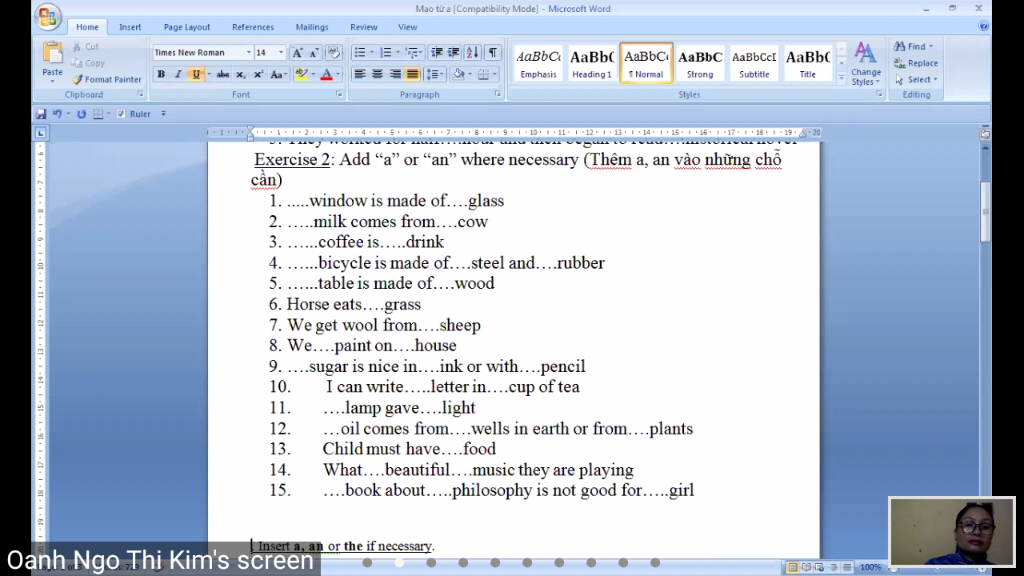Open the Change Styles menu

coord(866,63)
